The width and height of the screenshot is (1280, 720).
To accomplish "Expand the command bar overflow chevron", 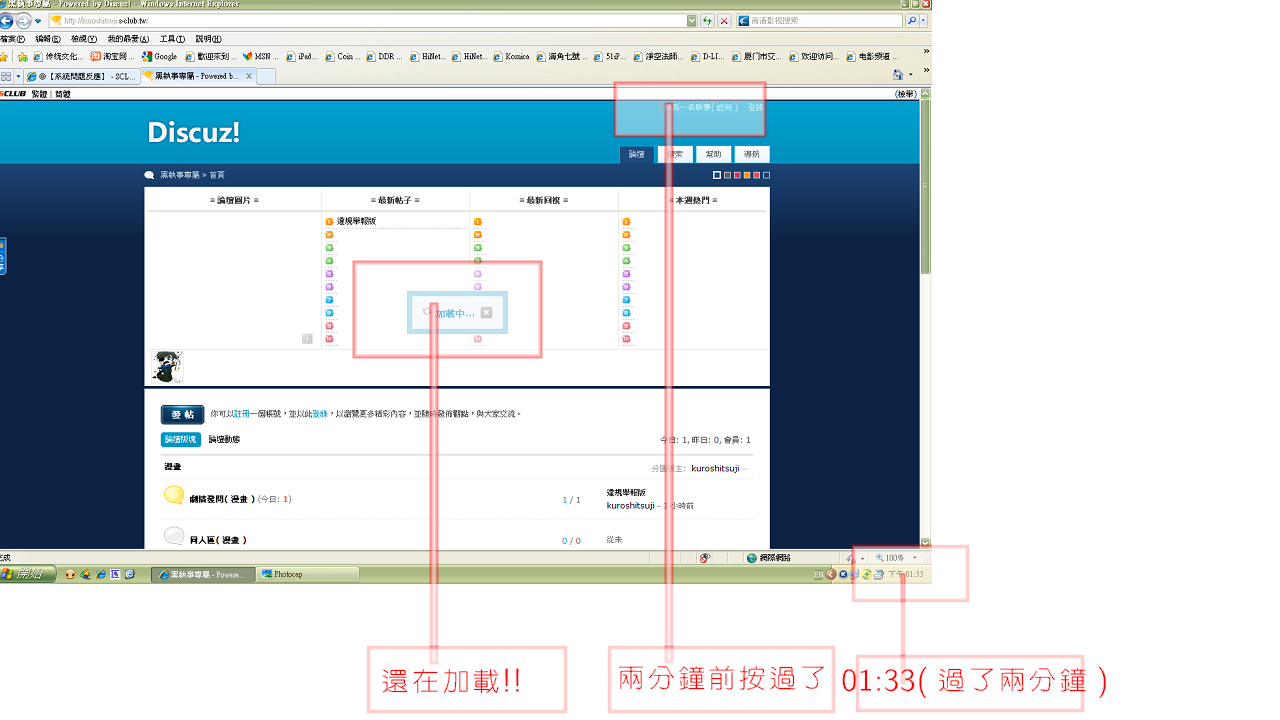I will click(926, 71).
